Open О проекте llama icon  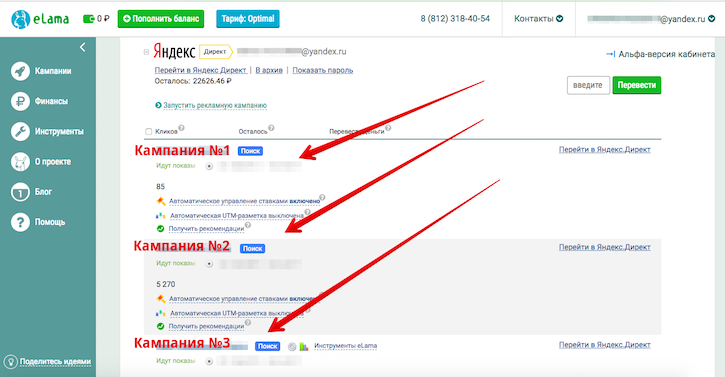pyautogui.click(x=20, y=162)
